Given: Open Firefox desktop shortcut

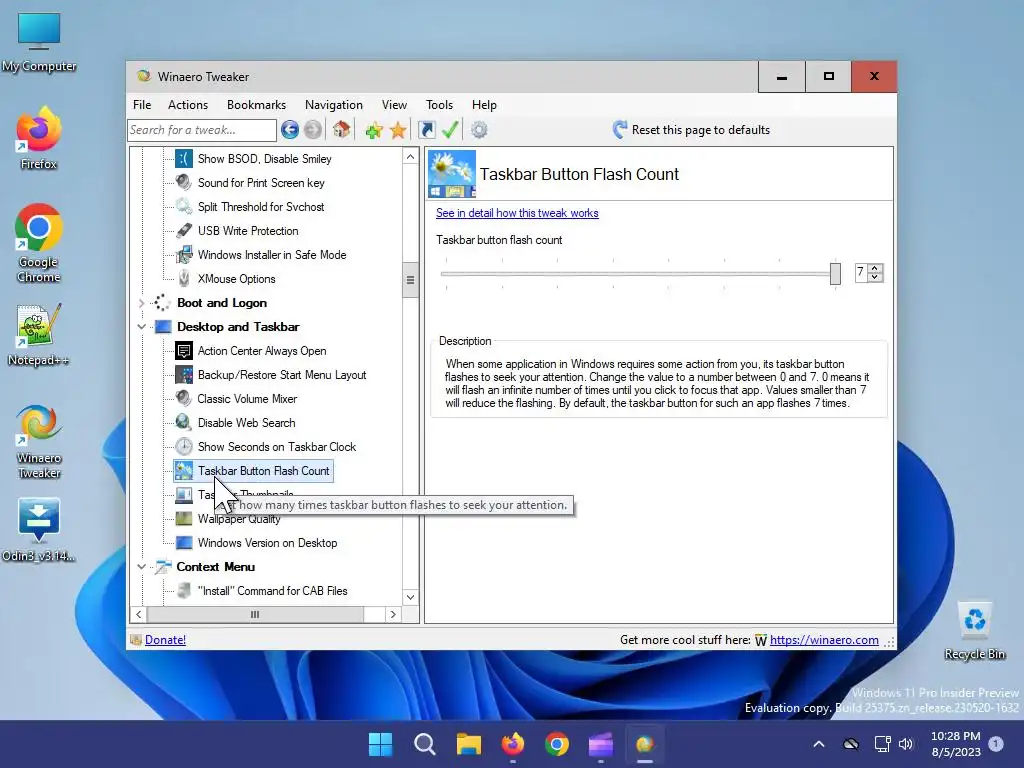Looking at the screenshot, I should (x=39, y=138).
